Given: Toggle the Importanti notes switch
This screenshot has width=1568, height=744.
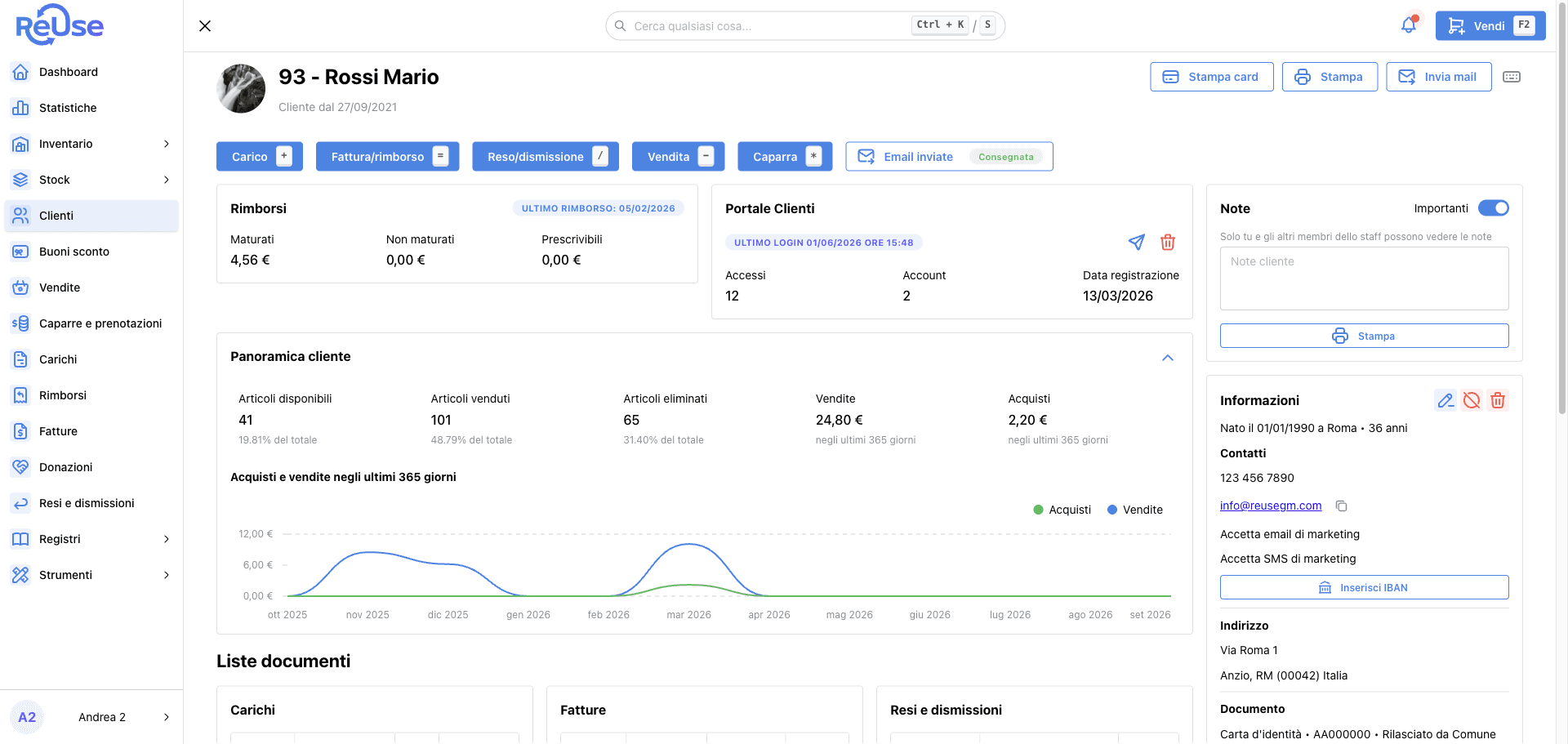Looking at the screenshot, I should 1494,208.
